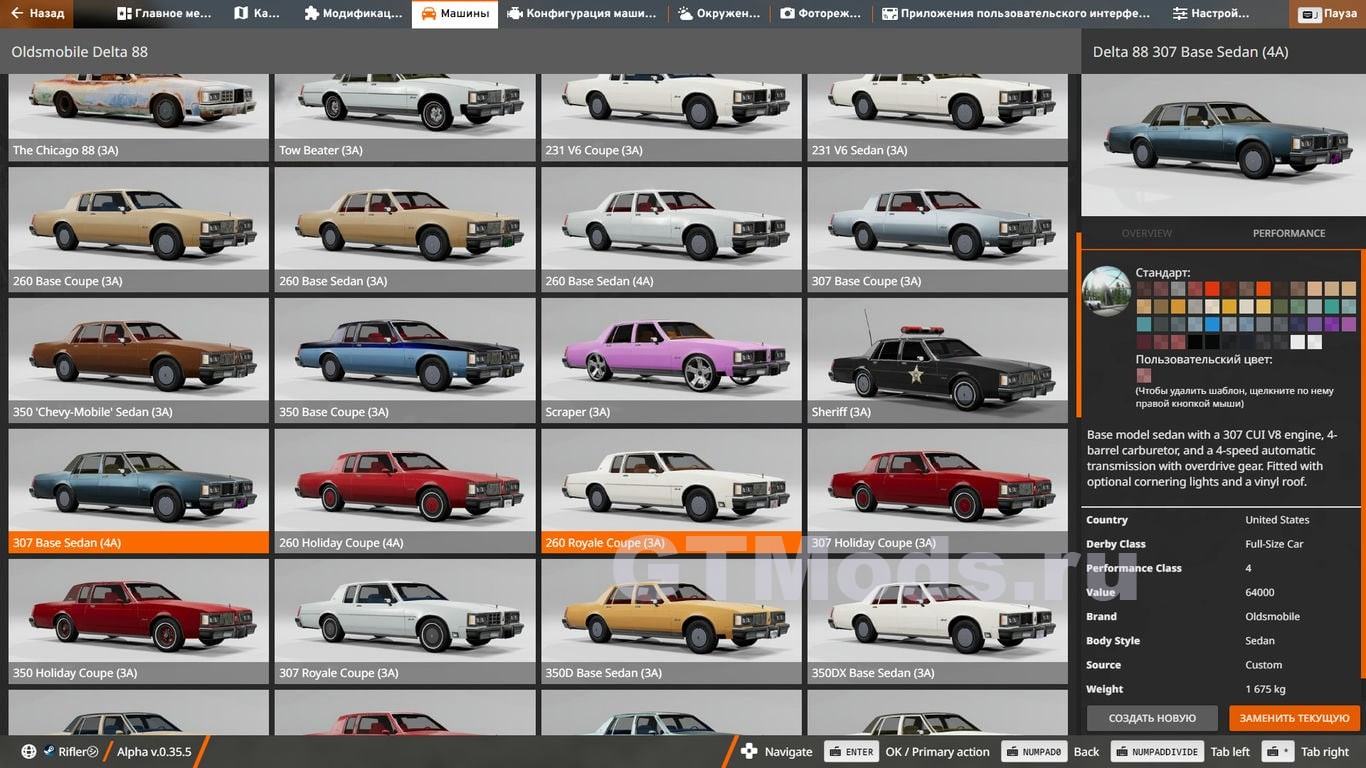Select the pink Scraper (3A) car
Image resolution: width=1366 pixels, height=768 pixels.
click(671, 360)
